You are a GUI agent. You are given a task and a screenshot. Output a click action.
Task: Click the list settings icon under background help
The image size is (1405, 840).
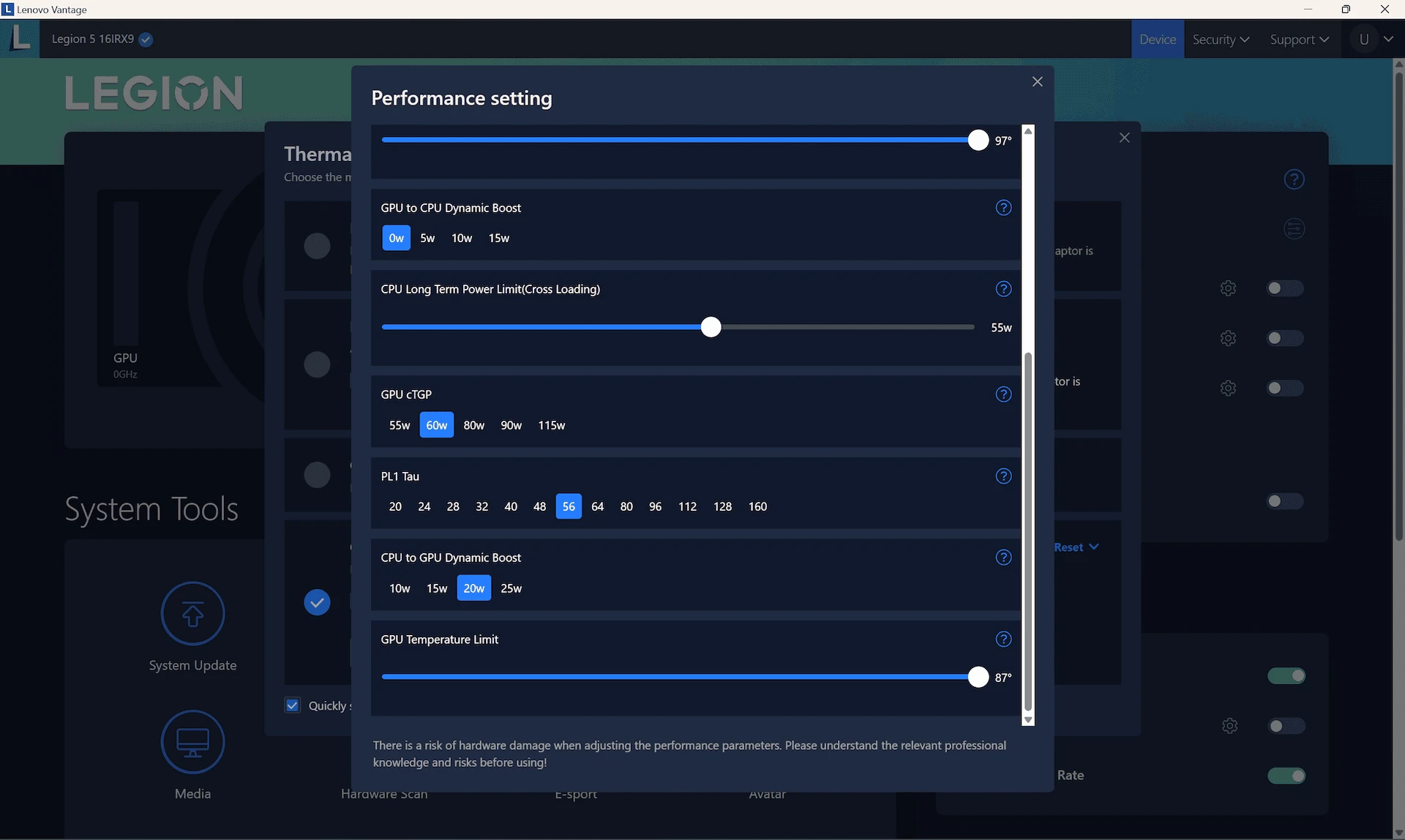(1294, 229)
